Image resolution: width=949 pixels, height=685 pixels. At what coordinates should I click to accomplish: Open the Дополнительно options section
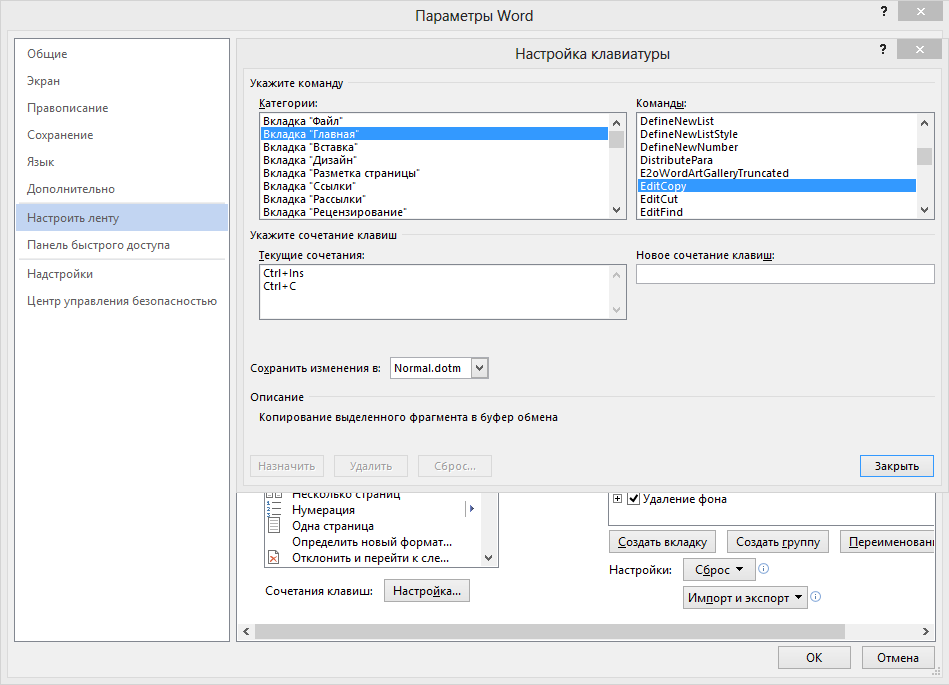coord(121,189)
